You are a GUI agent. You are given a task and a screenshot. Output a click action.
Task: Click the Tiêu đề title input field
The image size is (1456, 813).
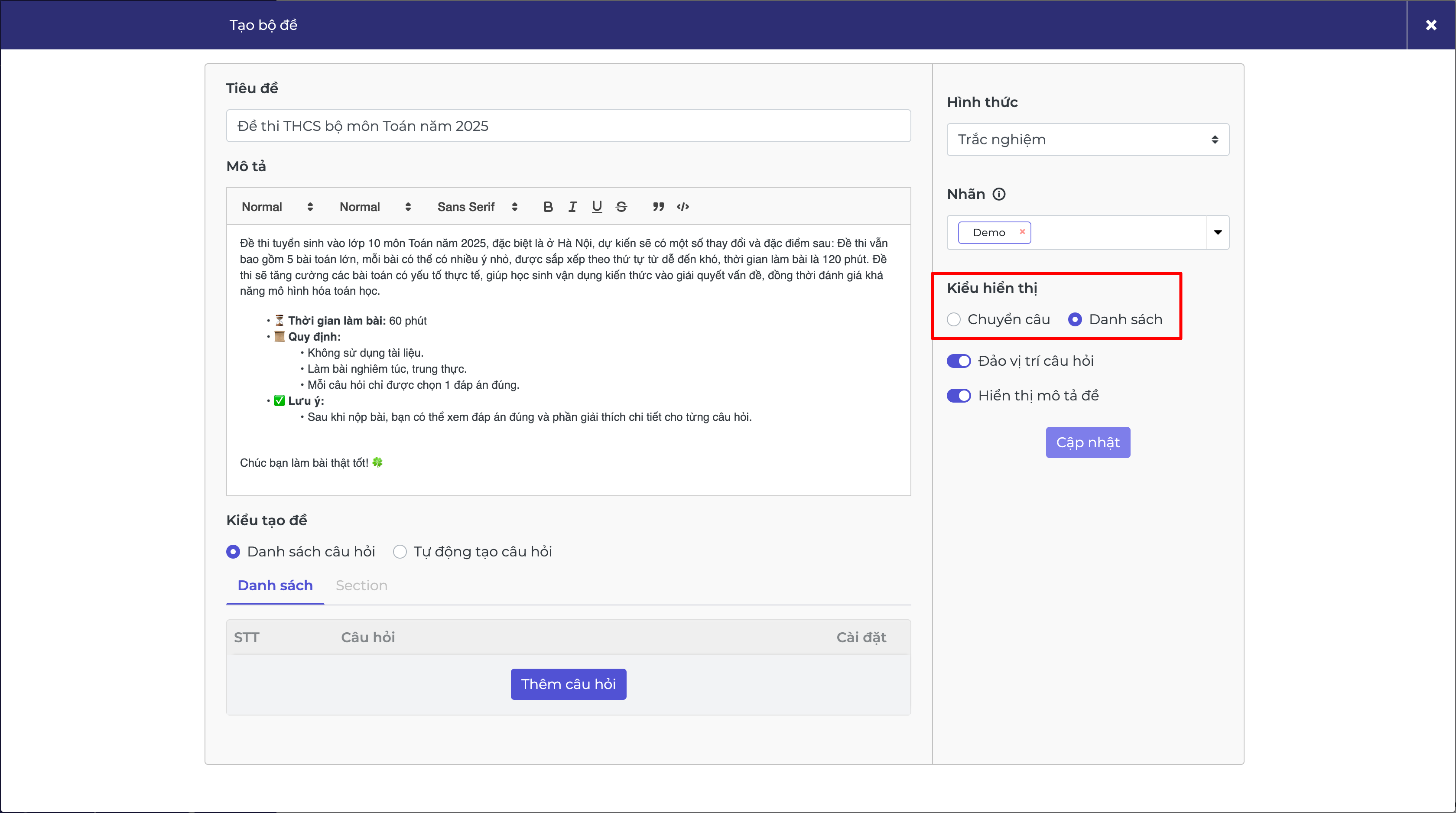coord(568,126)
